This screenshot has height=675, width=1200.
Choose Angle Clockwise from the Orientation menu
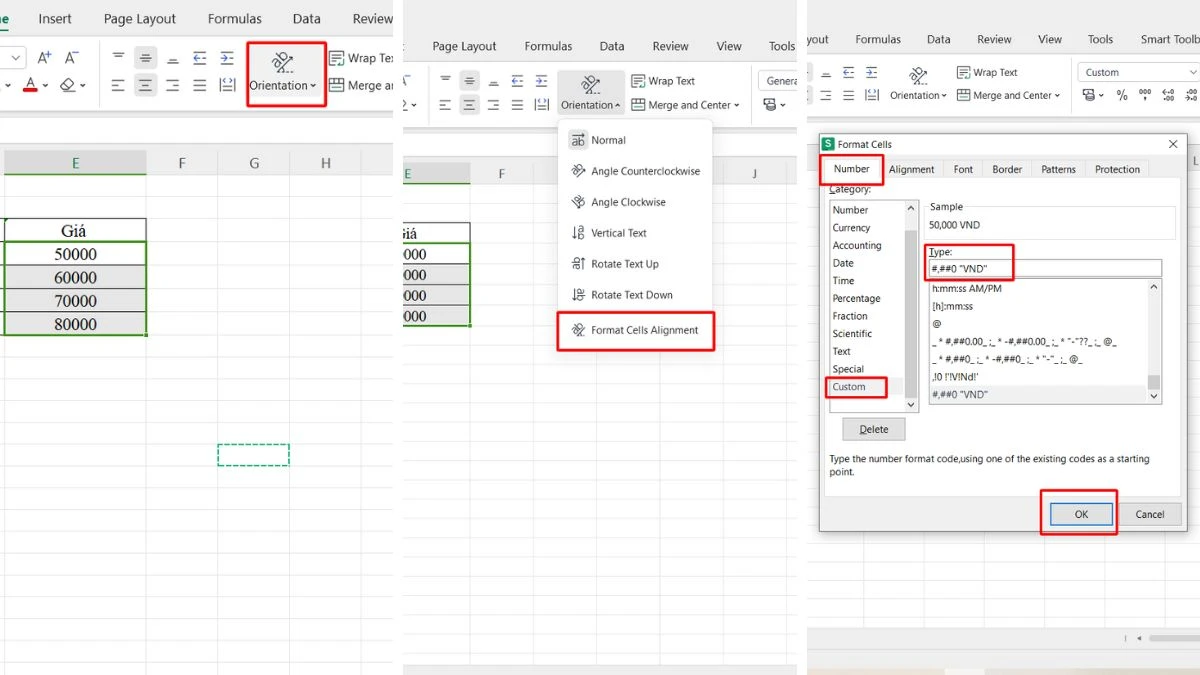coord(622,202)
